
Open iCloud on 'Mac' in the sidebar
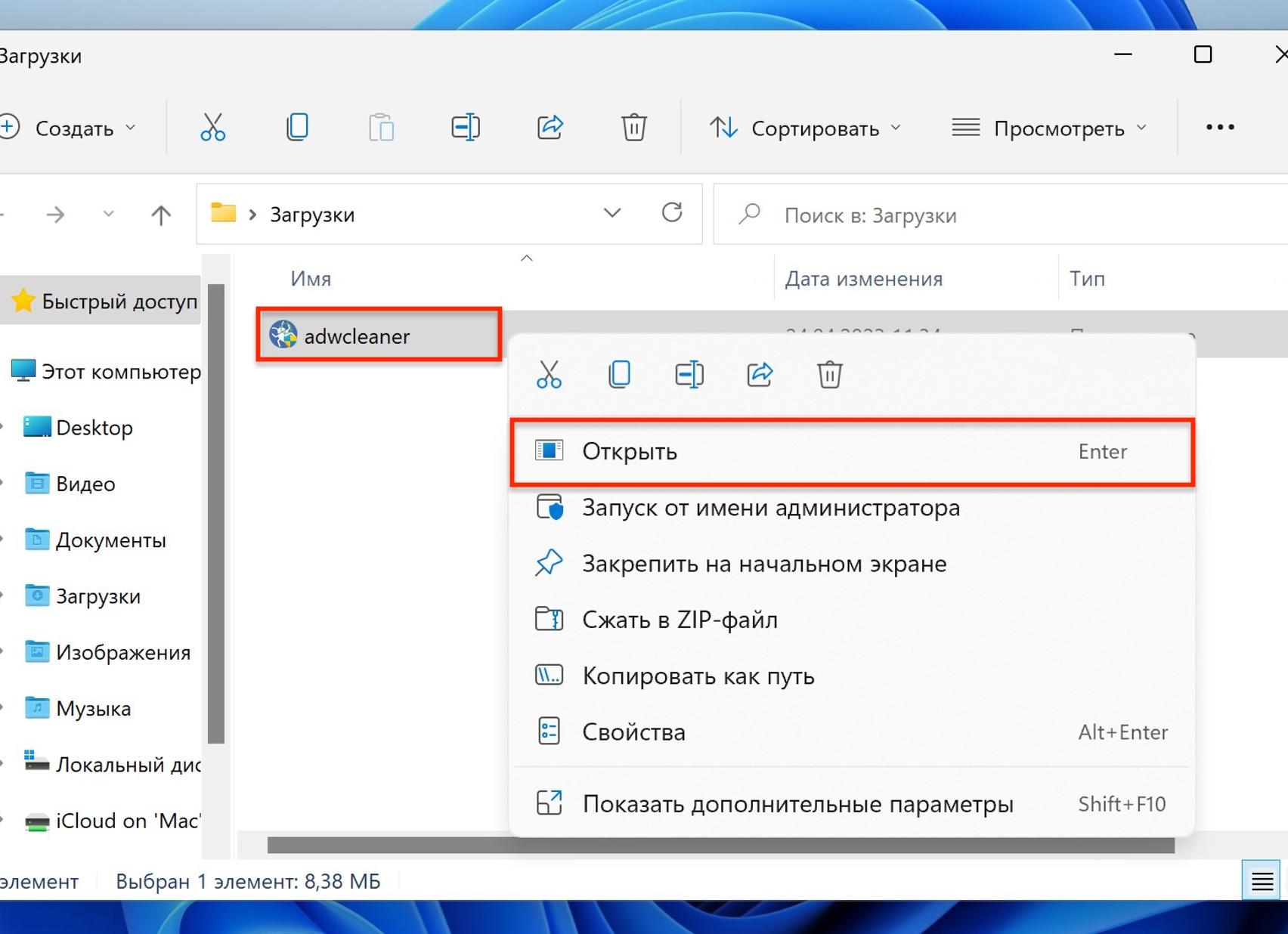(x=112, y=821)
